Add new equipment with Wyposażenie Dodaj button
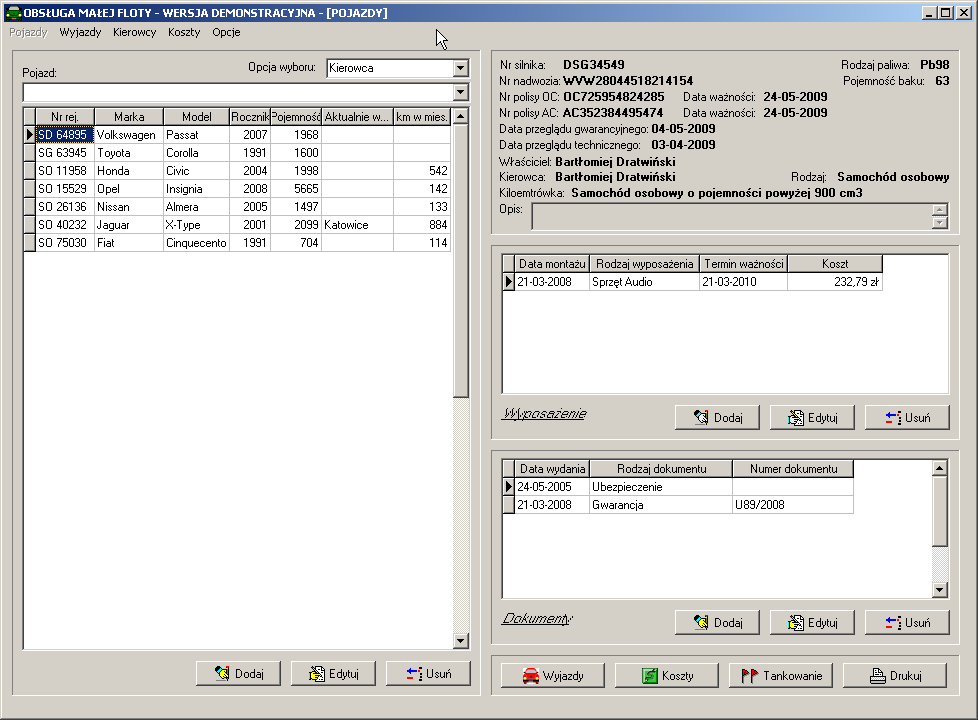Screen dimensions: 978x720 [x=717, y=417]
